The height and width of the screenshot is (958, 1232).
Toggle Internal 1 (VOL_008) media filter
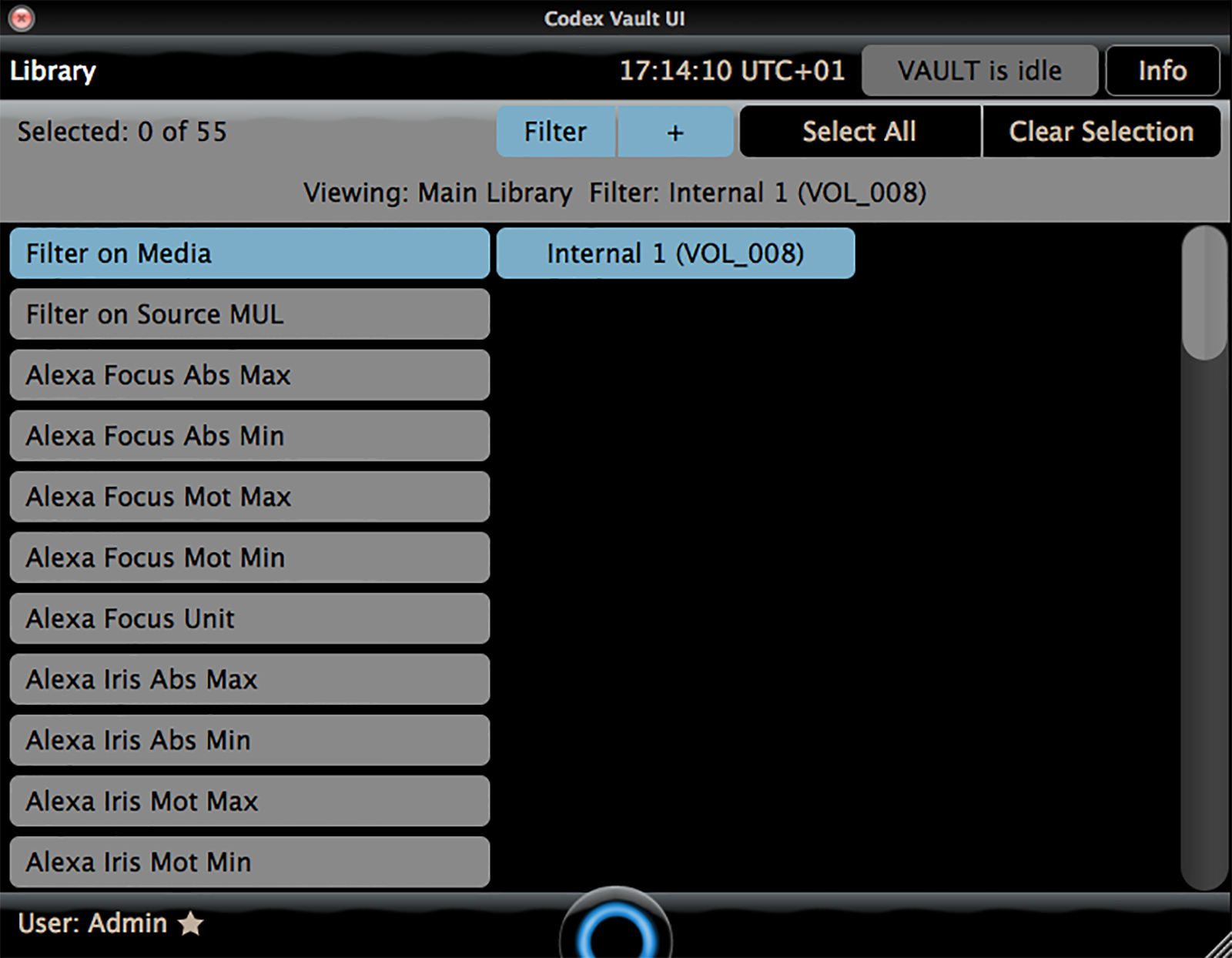point(675,253)
